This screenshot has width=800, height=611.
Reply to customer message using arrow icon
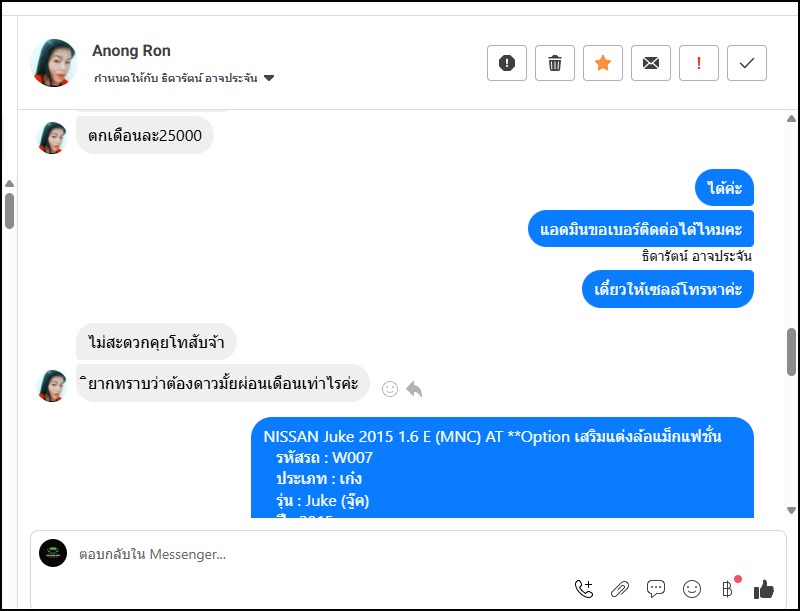pyautogui.click(x=414, y=388)
